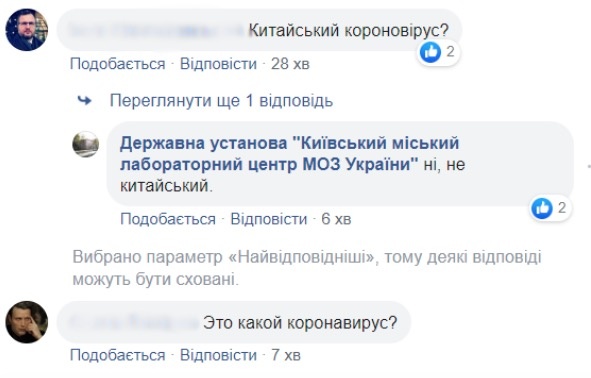The image size is (591, 378).
Task: Expand 'Переглянути ще 1 відповідь' replies
Action: tap(221, 101)
